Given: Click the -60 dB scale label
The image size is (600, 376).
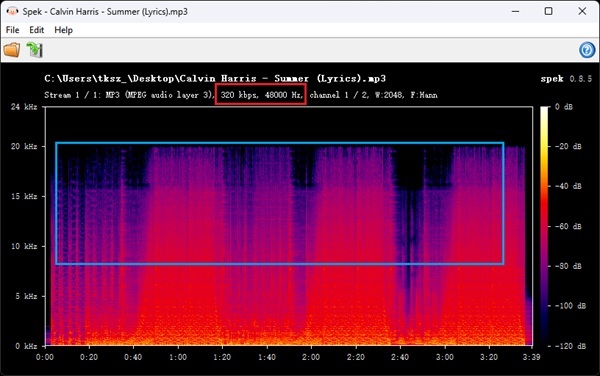Looking at the screenshot, I should pos(569,226).
